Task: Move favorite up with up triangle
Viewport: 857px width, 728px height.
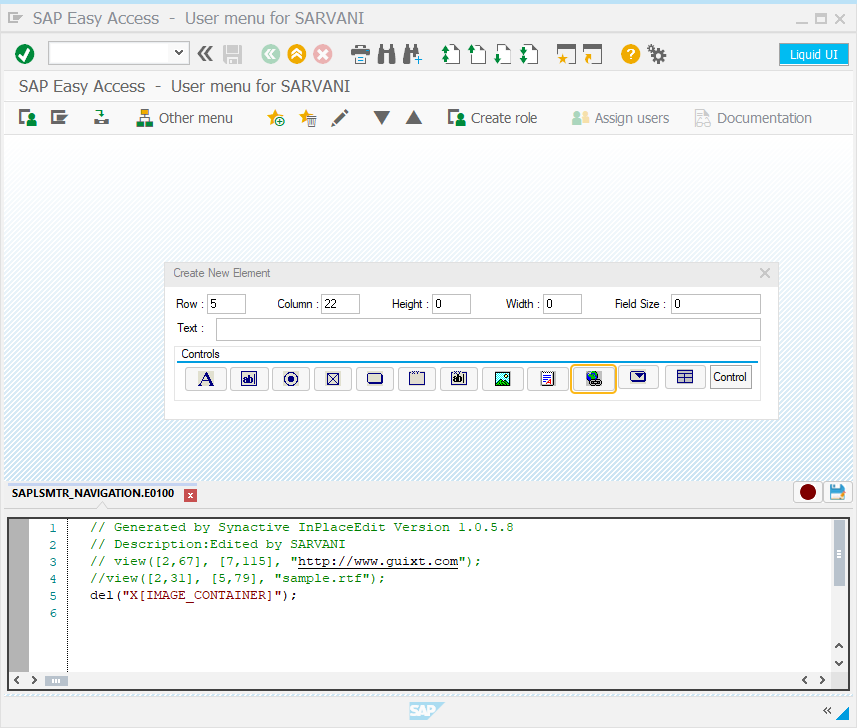Action: [414, 118]
